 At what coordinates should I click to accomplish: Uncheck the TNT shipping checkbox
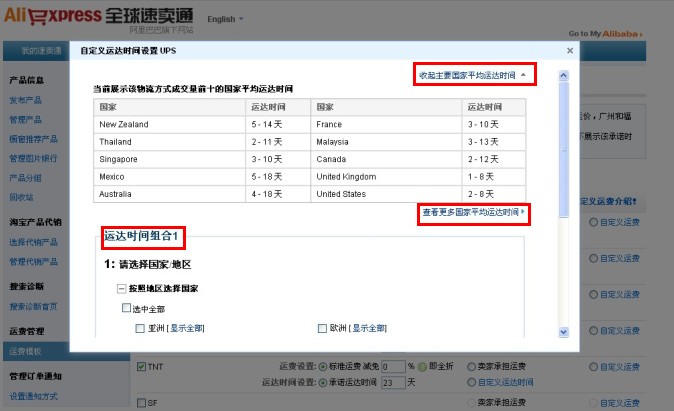tap(140, 367)
